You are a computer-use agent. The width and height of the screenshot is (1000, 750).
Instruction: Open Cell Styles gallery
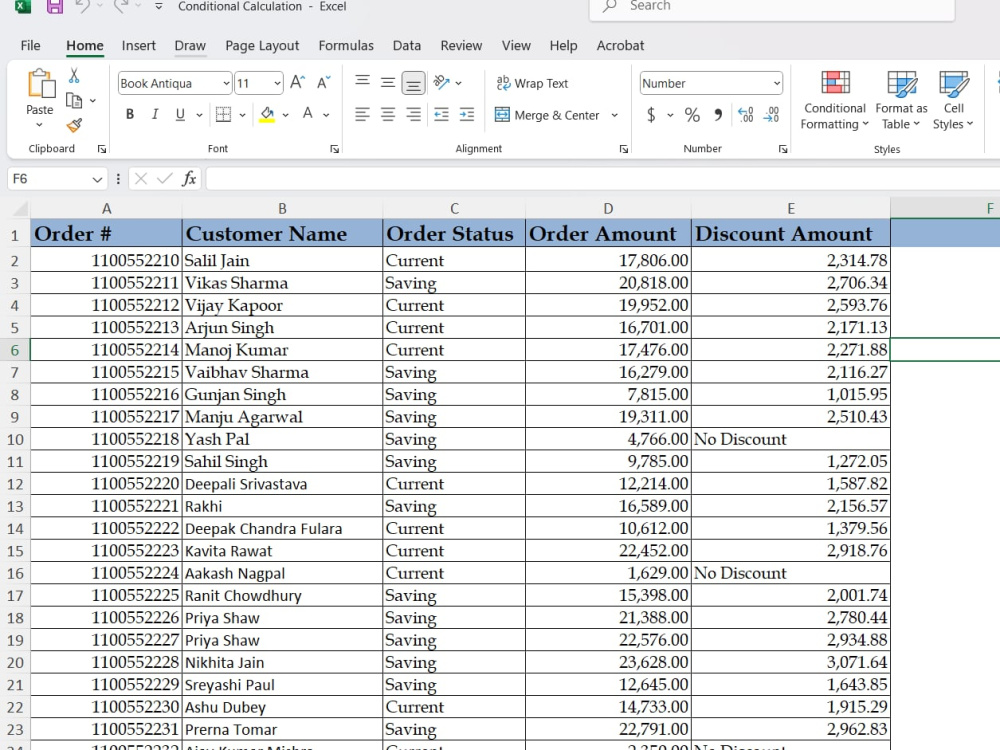point(953,99)
